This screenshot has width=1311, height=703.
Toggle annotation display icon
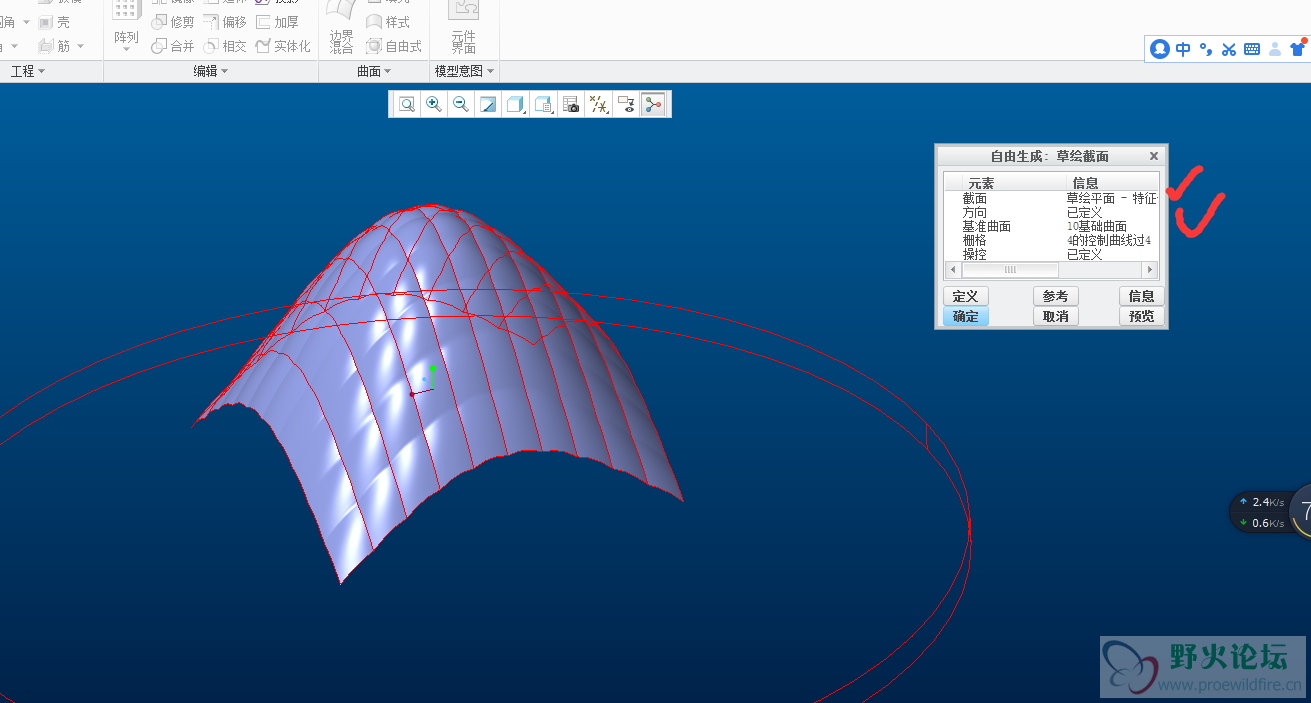tap(626, 104)
